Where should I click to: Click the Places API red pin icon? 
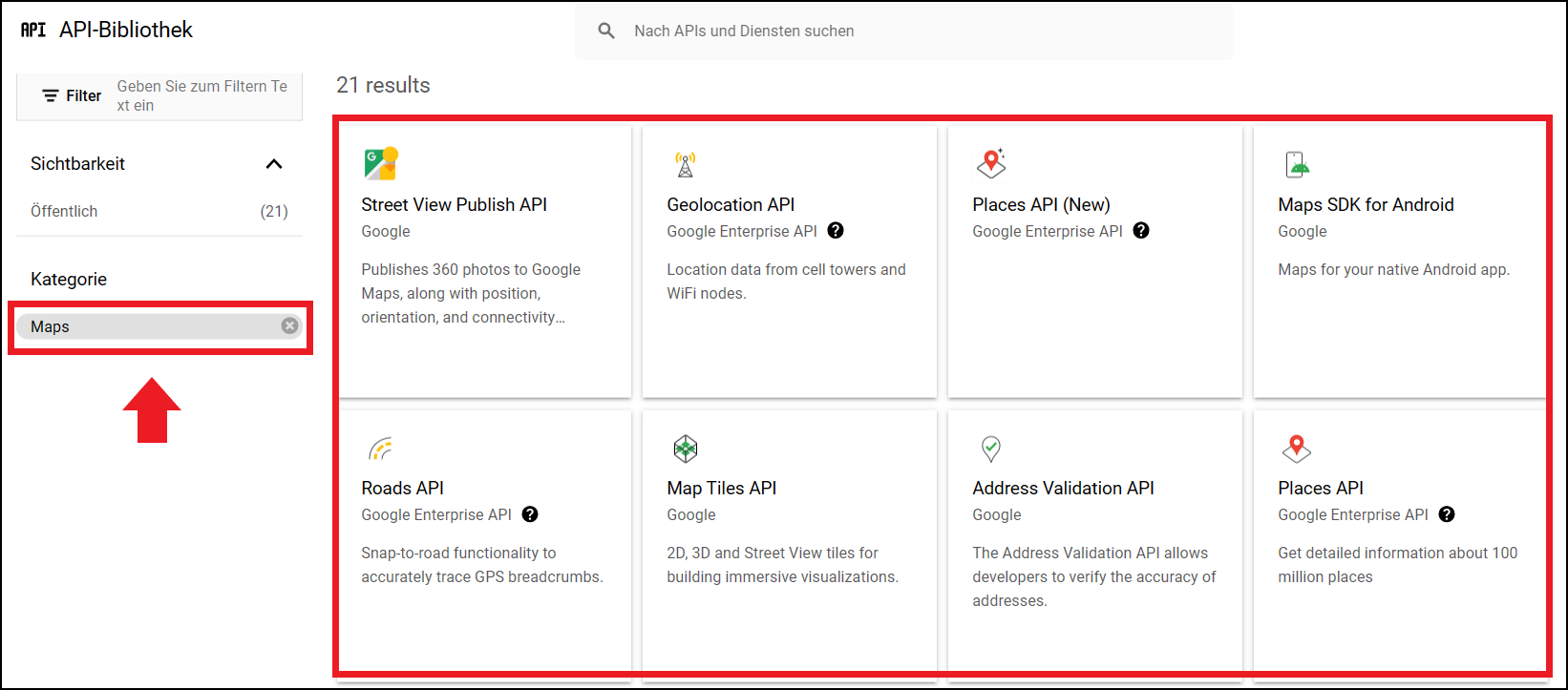pos(1297,448)
